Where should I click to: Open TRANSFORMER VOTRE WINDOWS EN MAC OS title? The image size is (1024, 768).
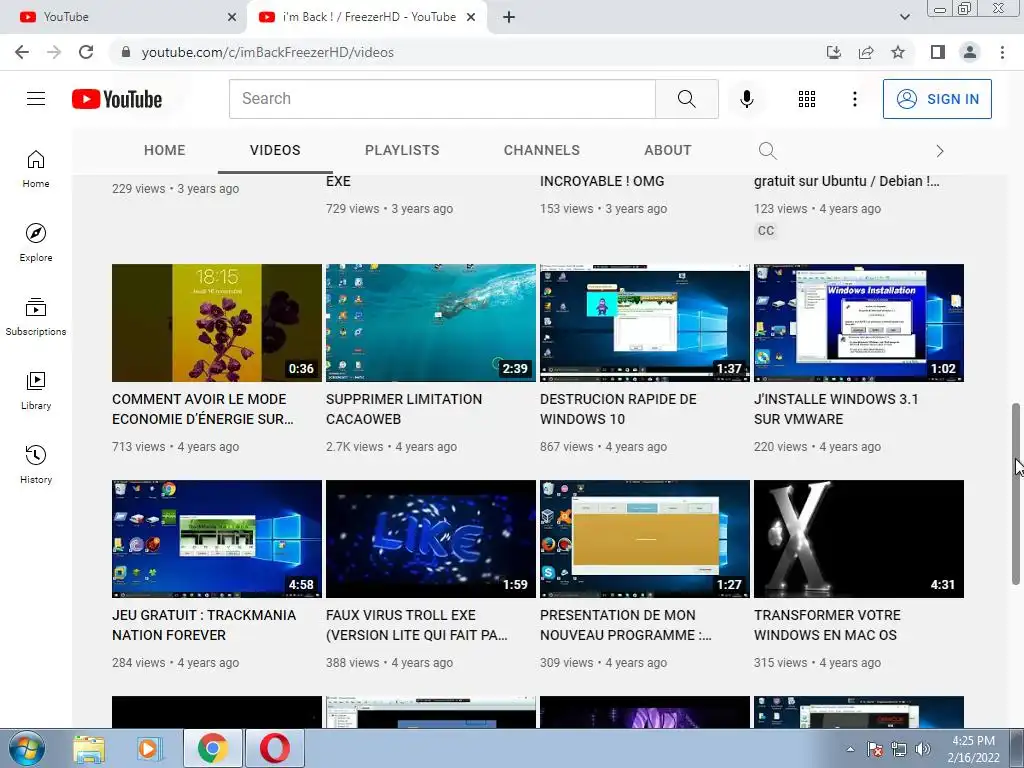(827, 625)
